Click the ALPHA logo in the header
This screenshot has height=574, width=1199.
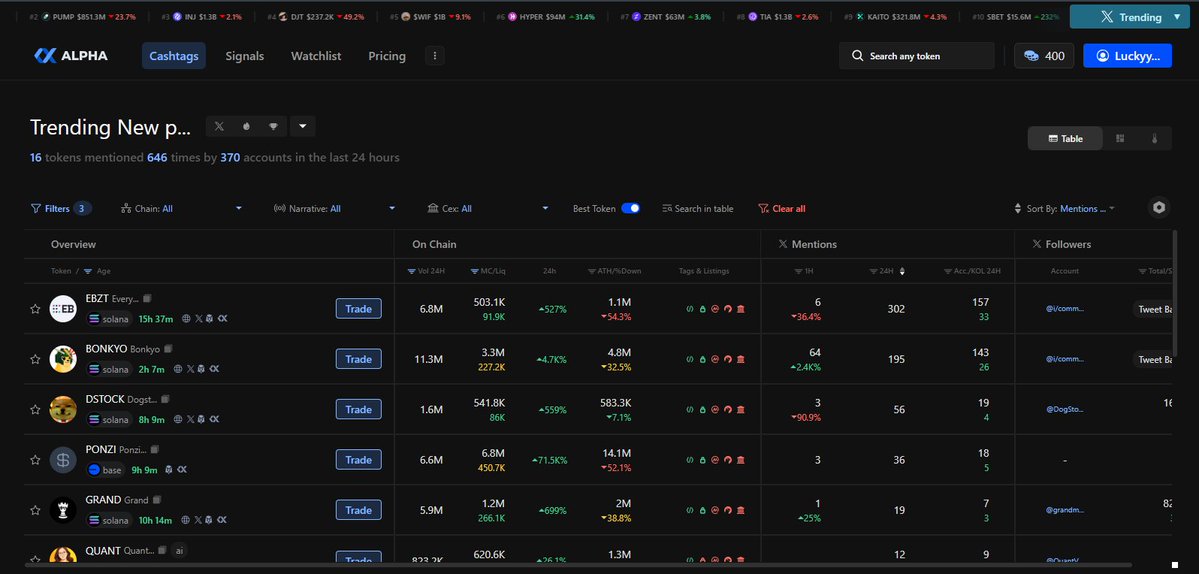click(71, 56)
